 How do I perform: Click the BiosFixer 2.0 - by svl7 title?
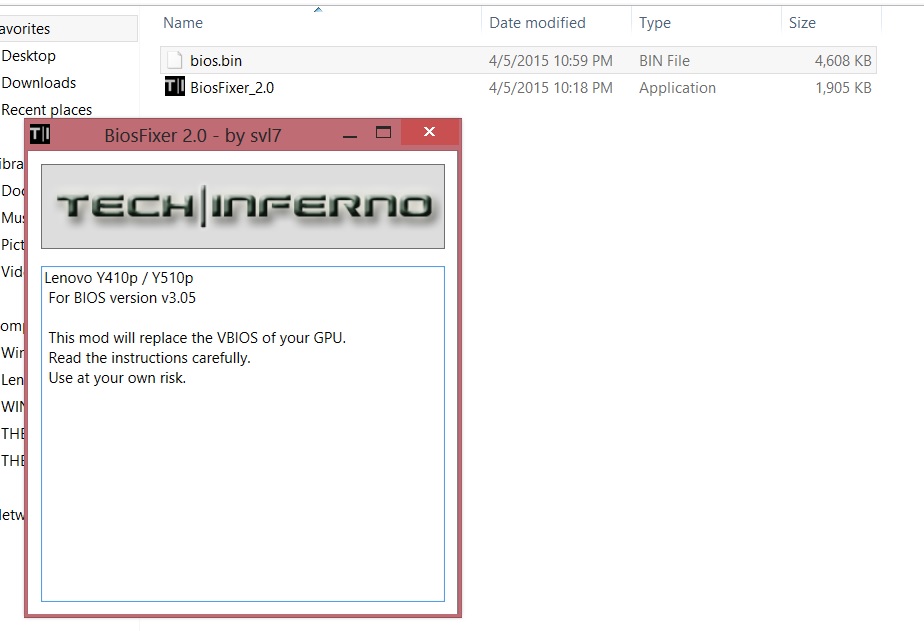[193, 136]
